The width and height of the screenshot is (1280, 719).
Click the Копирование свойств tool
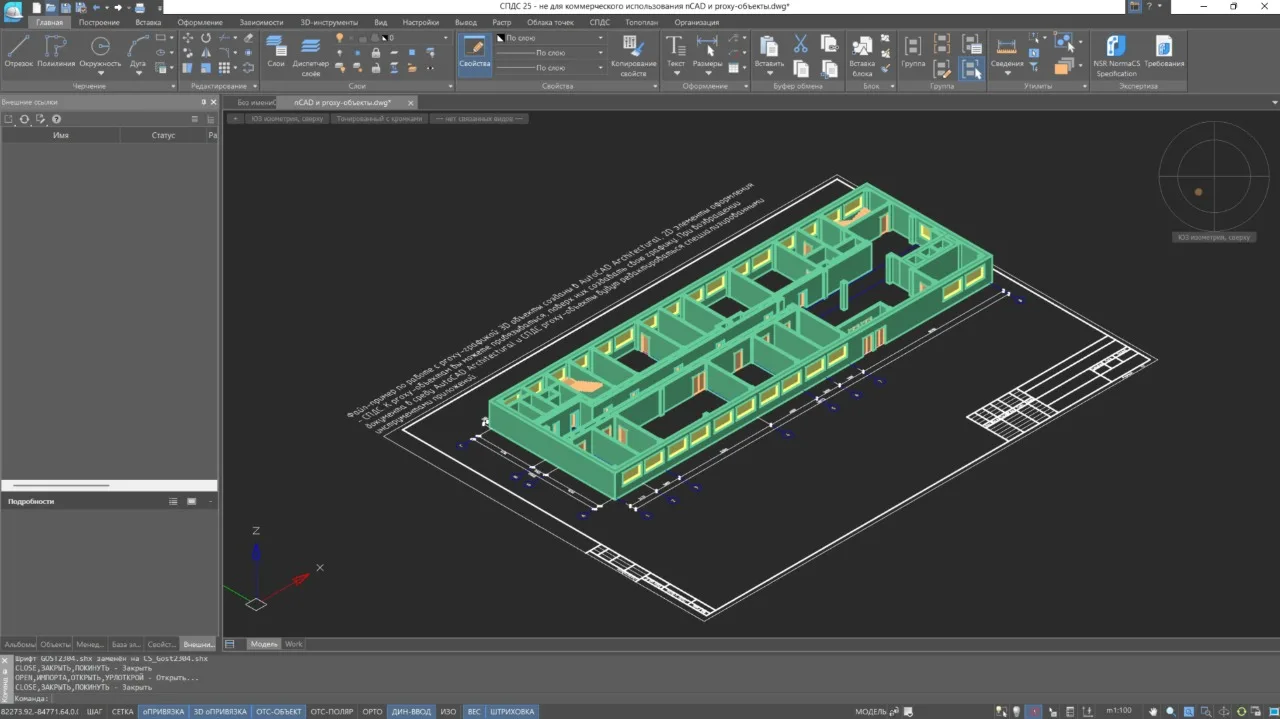(x=633, y=55)
